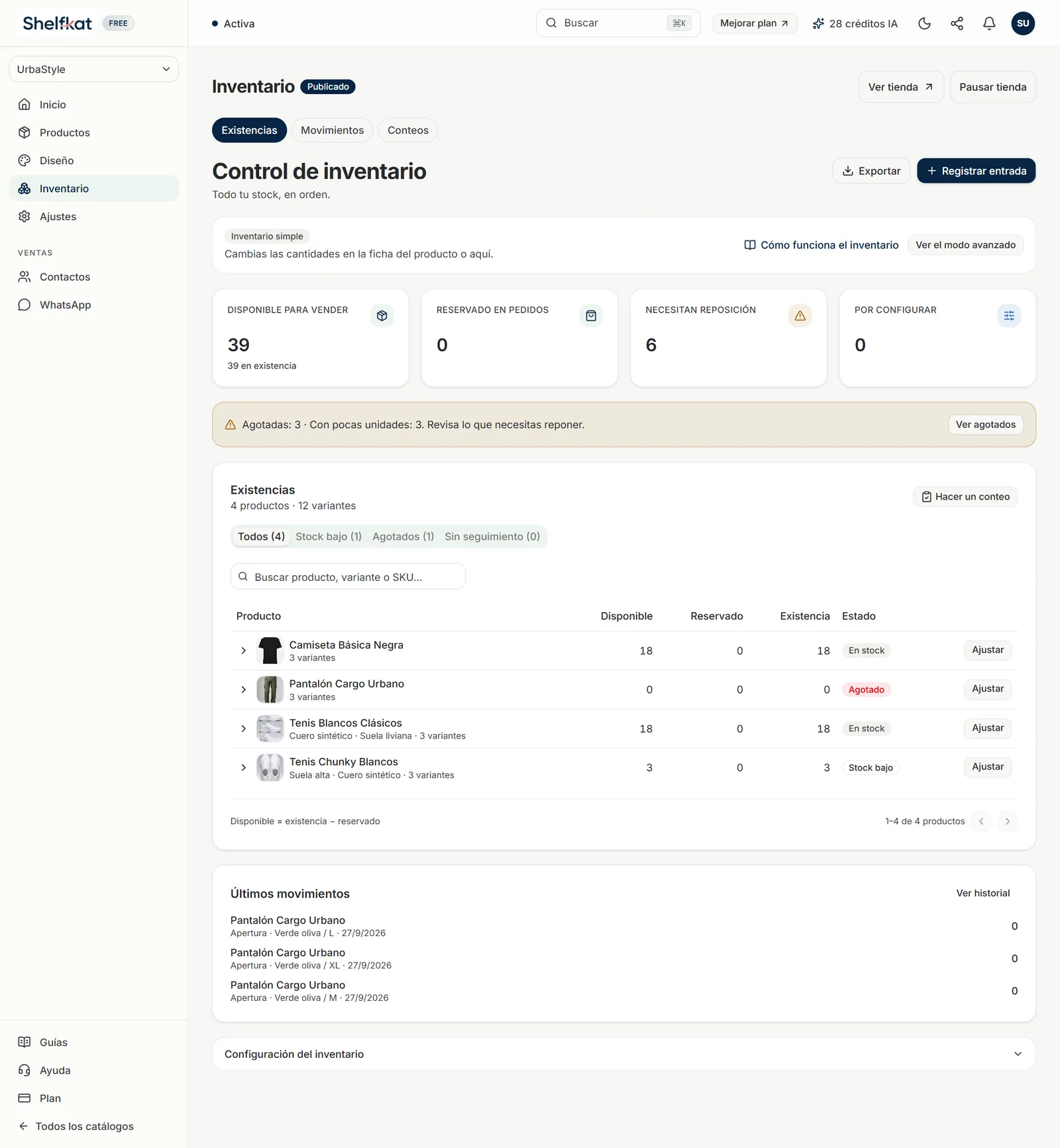This screenshot has height=1148, width=1060.
Task: Click Mejorar plan button
Action: pos(755,23)
